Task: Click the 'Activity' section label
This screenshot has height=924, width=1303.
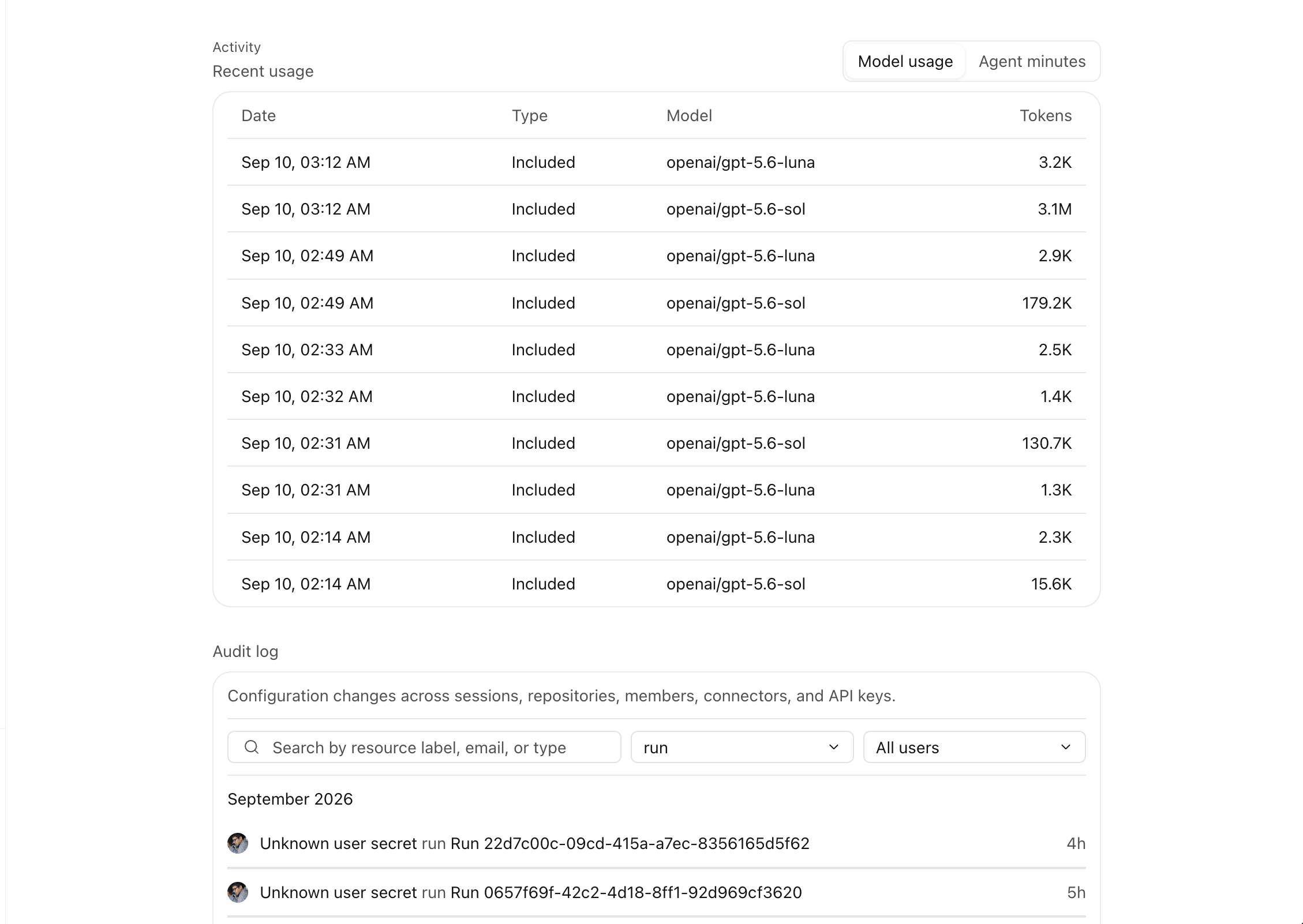Action: [x=237, y=47]
